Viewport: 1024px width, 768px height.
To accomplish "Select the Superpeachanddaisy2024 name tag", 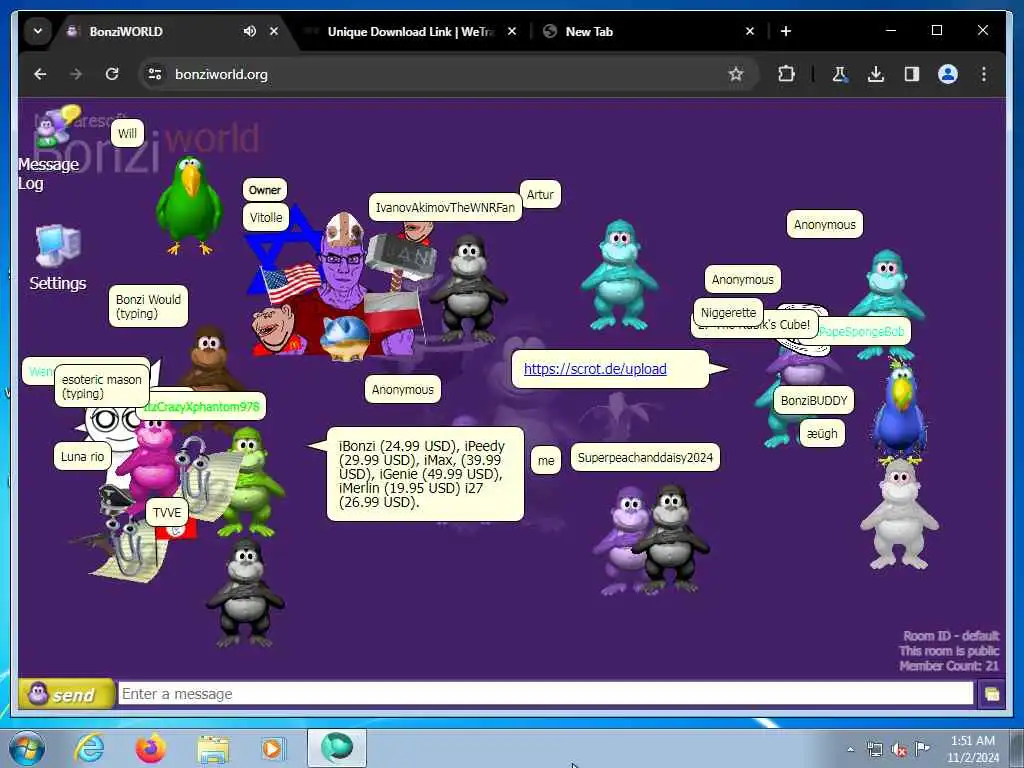I will point(645,457).
